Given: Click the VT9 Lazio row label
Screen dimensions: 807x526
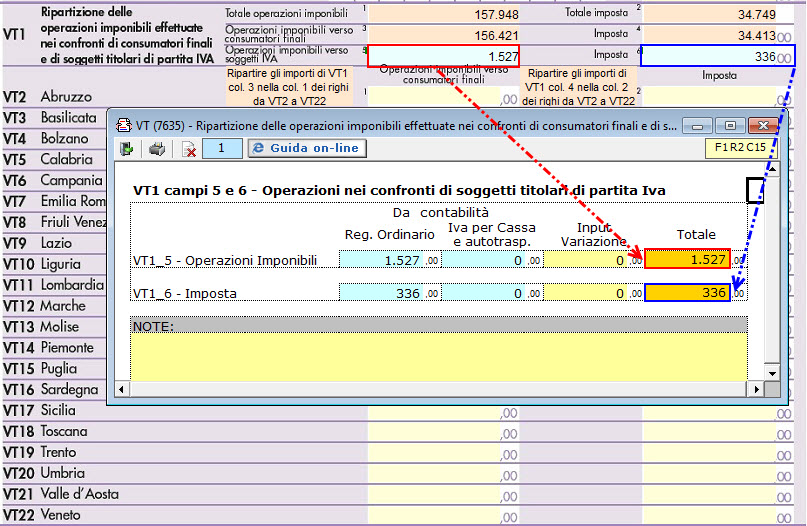Looking at the screenshot, I should pos(37,243).
